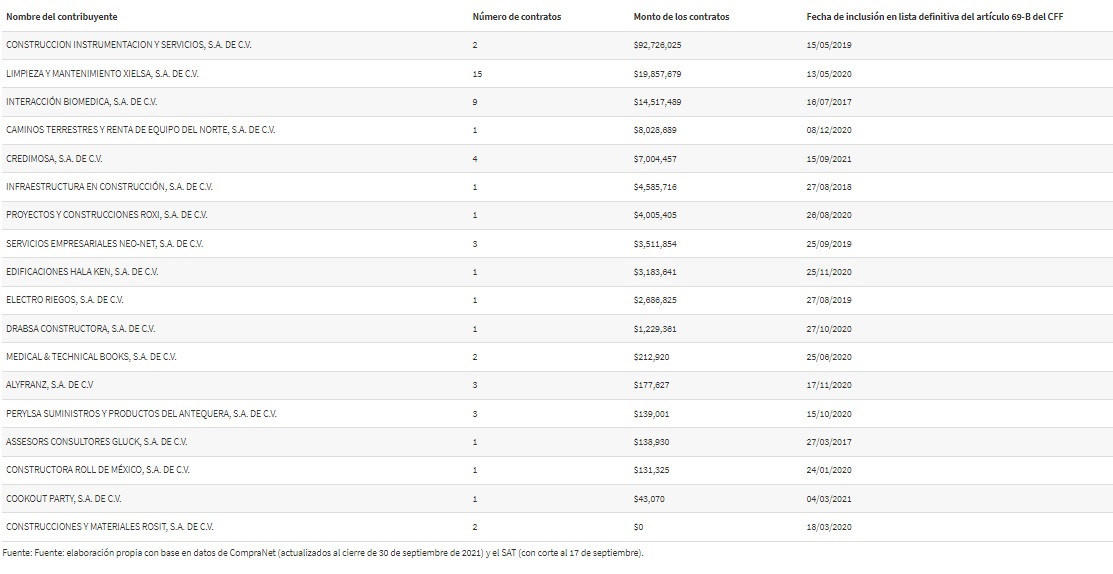Click the date '15/05/2019'
Screen dimensions: 1113x574
point(829,45)
